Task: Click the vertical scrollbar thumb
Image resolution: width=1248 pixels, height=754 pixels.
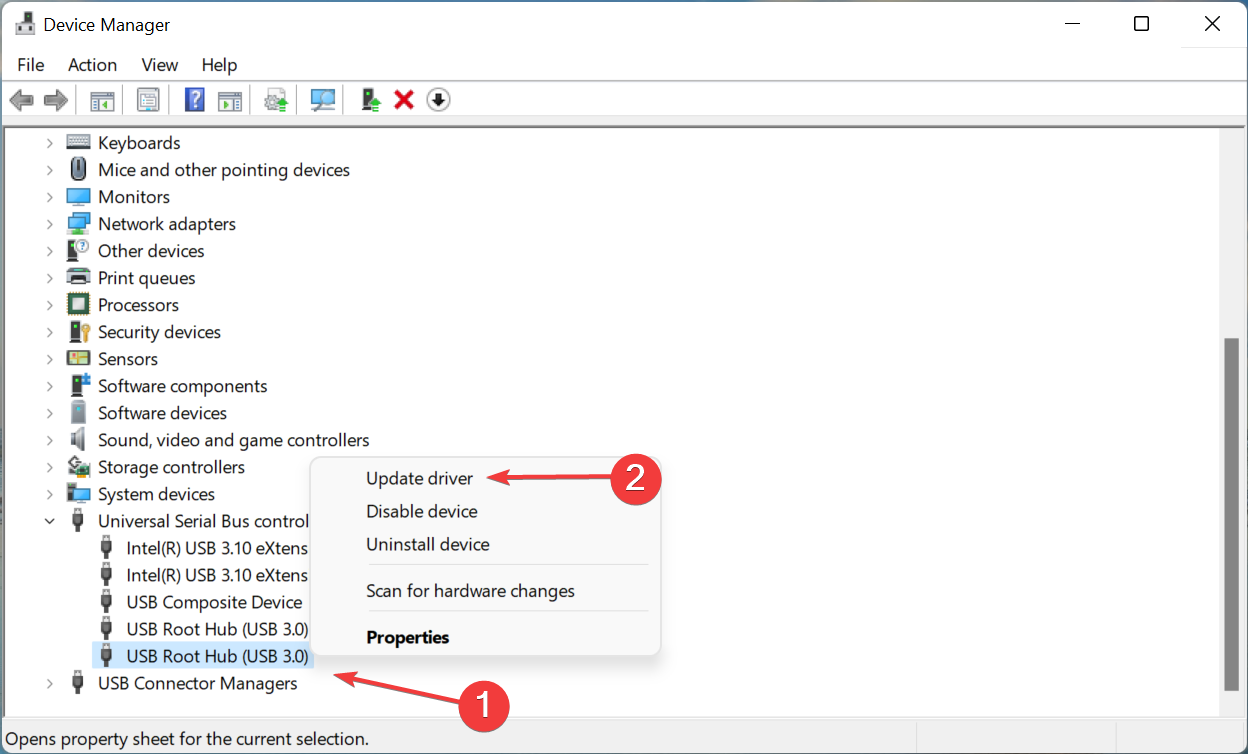Action: click(x=1232, y=513)
